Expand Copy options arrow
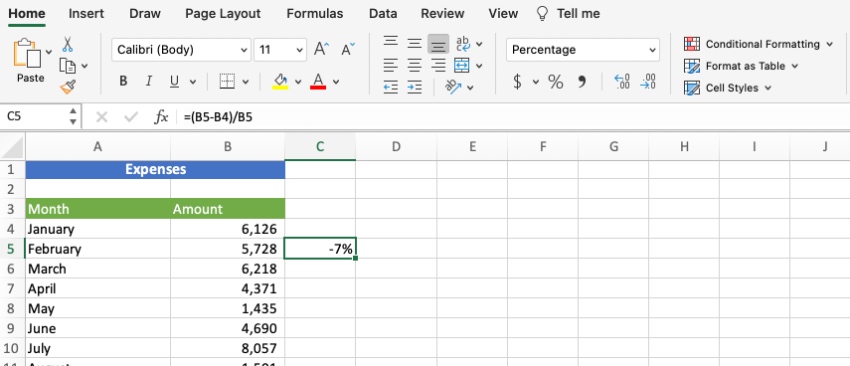Image resolution: width=850 pixels, height=366 pixels. (85, 66)
